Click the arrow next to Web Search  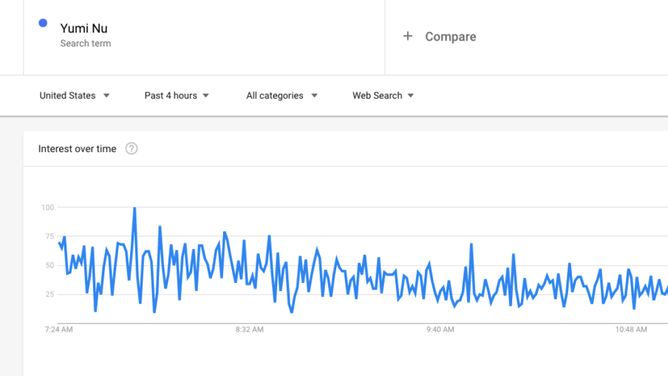[x=411, y=95]
